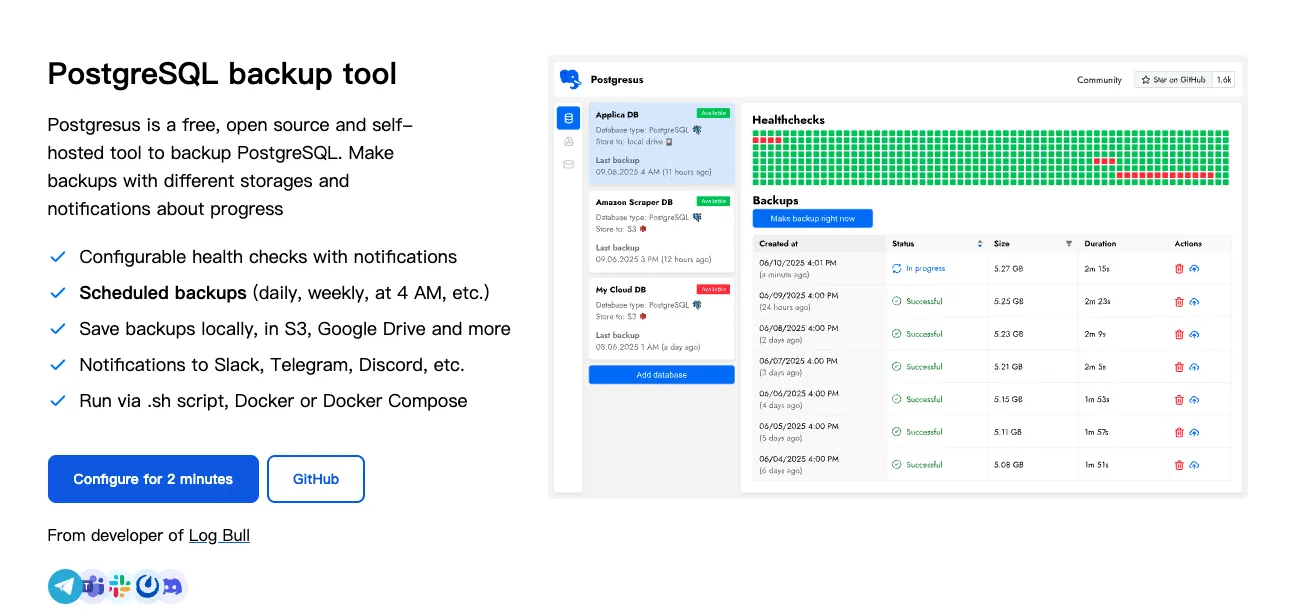Click the Postgresus elephant logo
This screenshot has width=1316, height=613.
click(570, 79)
